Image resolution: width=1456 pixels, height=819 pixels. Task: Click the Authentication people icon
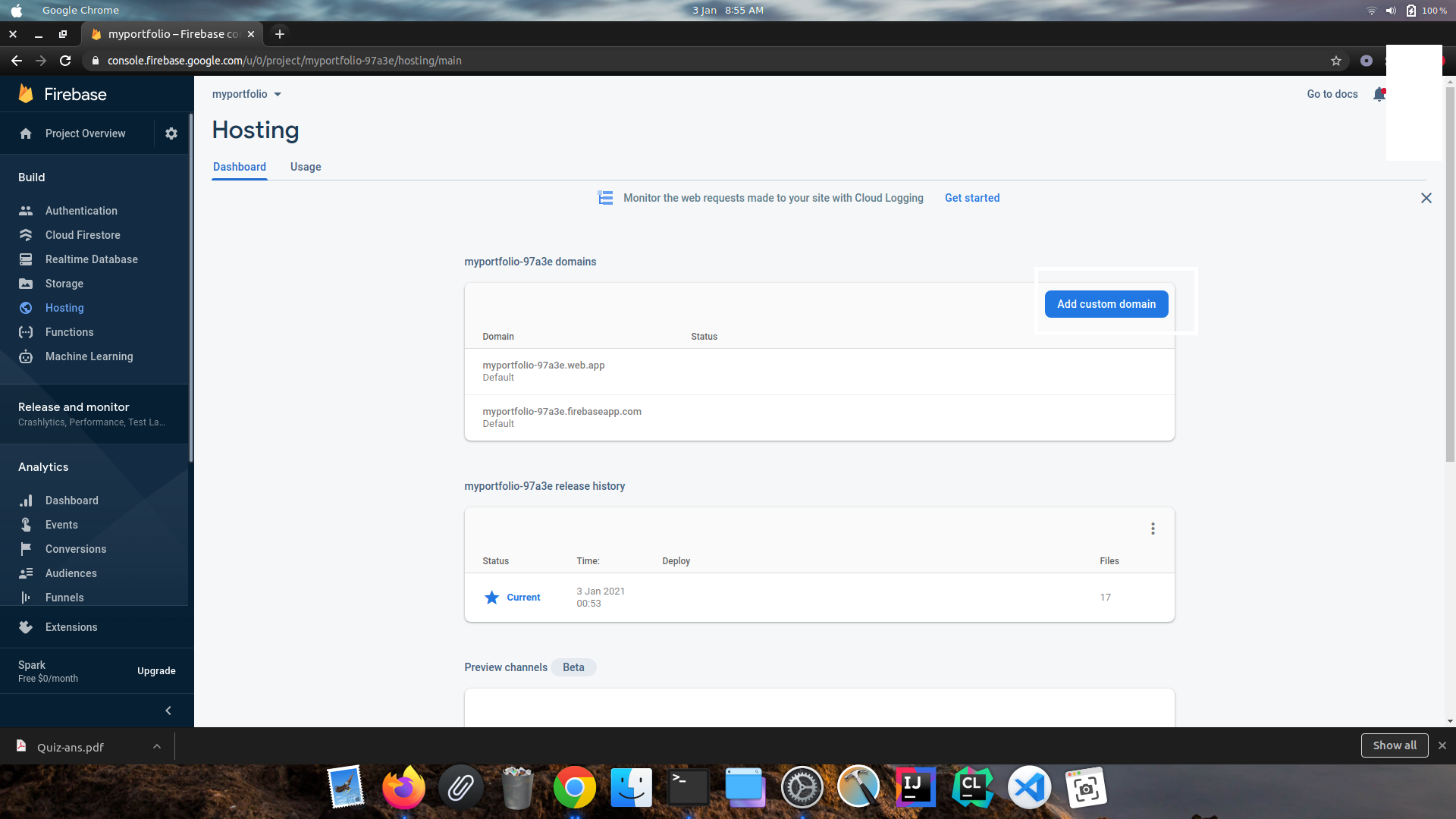[26, 211]
